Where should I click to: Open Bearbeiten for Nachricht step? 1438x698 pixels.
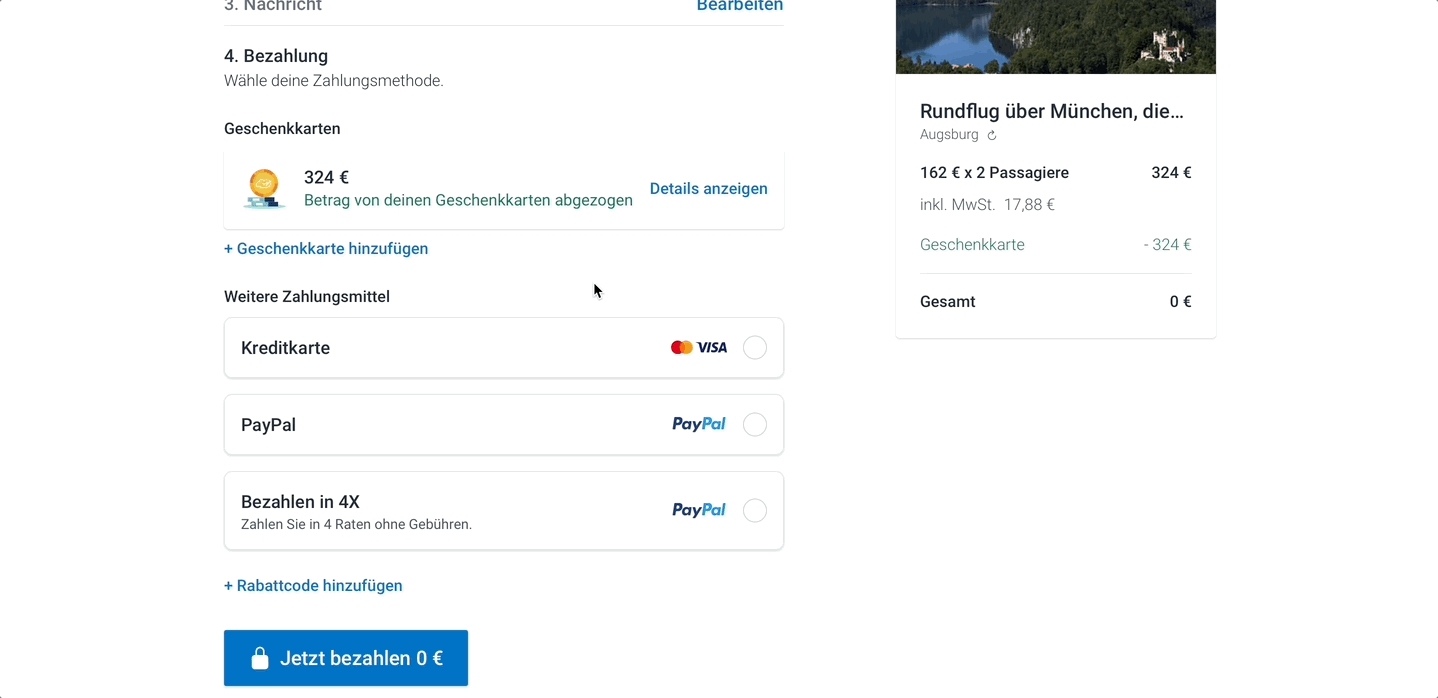click(x=740, y=6)
